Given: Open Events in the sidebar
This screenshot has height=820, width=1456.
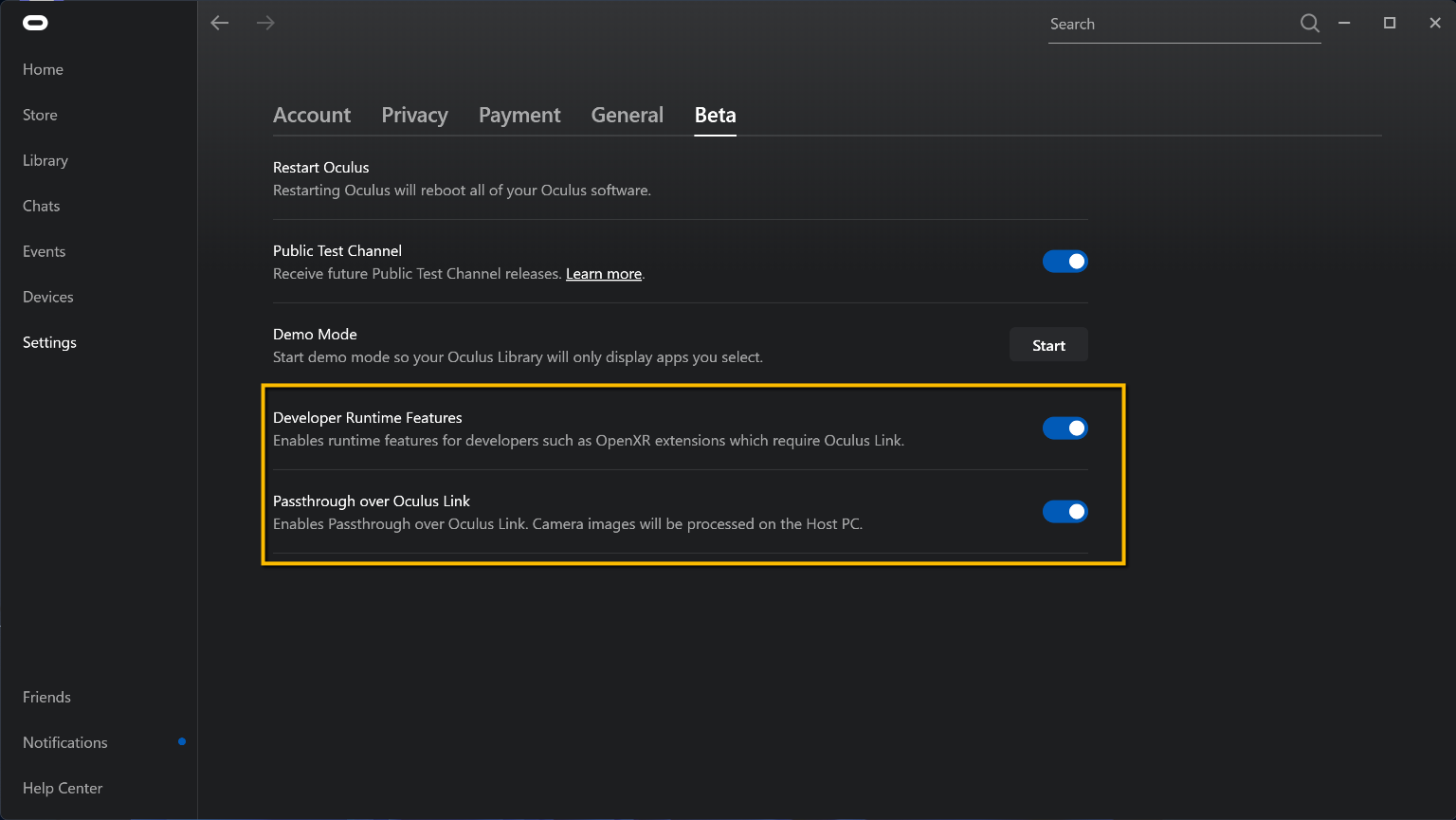Looking at the screenshot, I should tap(44, 251).
